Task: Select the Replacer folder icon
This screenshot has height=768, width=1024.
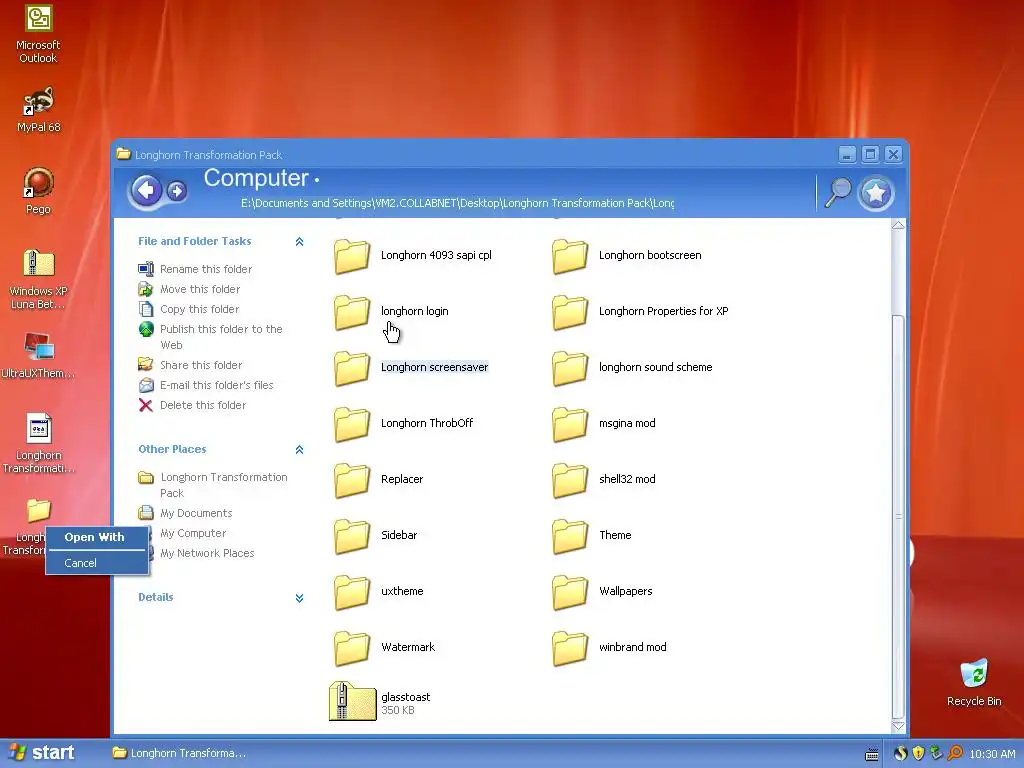Action: tap(352, 479)
